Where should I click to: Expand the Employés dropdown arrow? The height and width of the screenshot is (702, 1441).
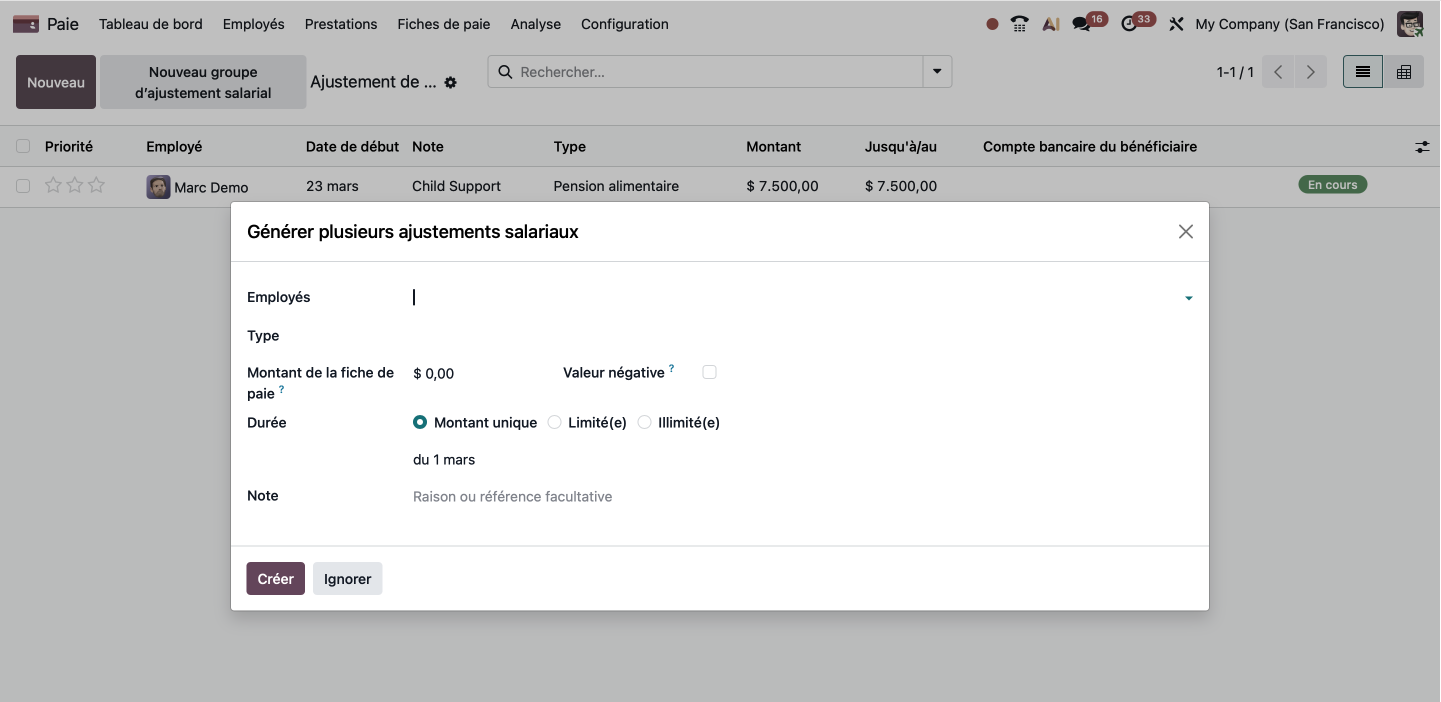tap(1188, 298)
